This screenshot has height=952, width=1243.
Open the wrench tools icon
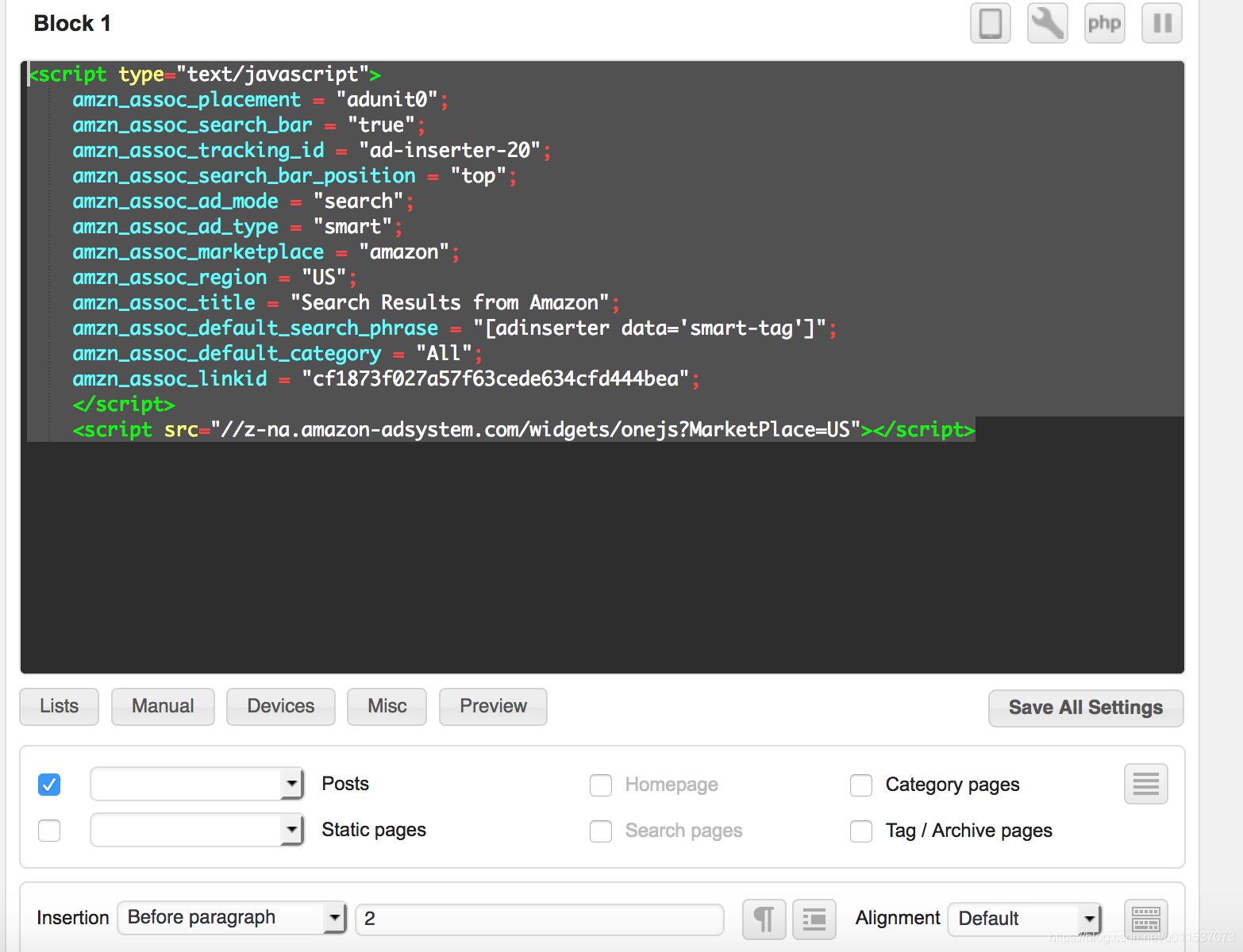(x=1047, y=23)
